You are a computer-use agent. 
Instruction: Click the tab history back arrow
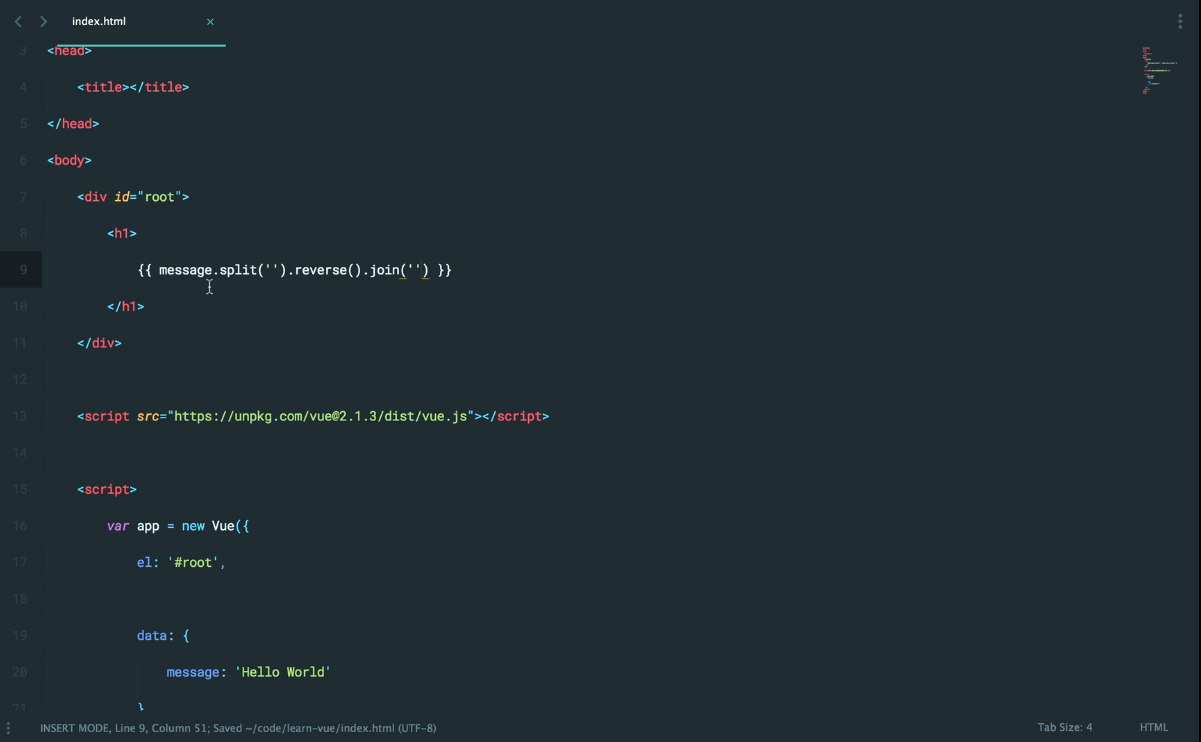18,21
